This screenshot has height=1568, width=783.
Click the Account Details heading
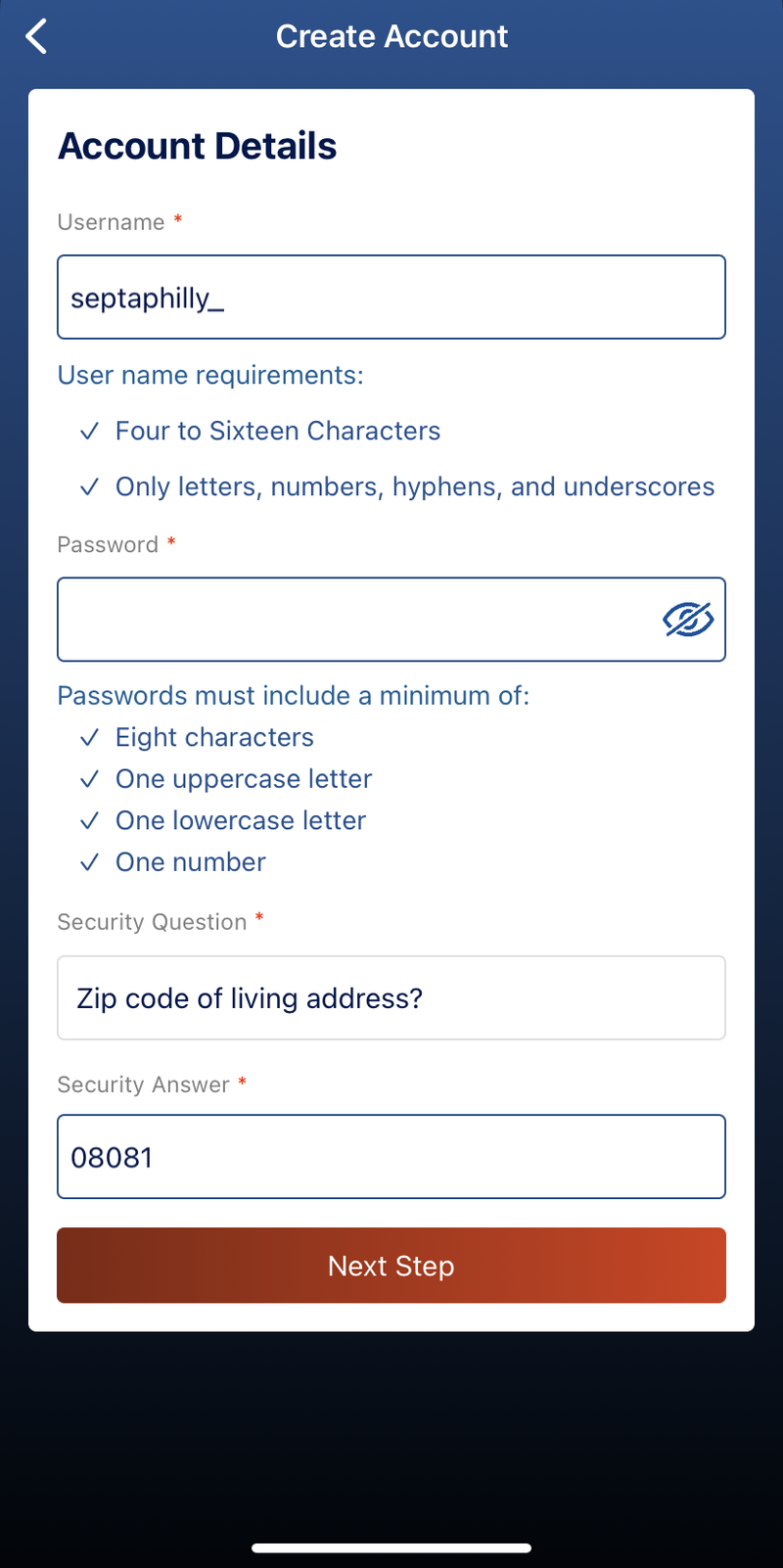point(198,146)
